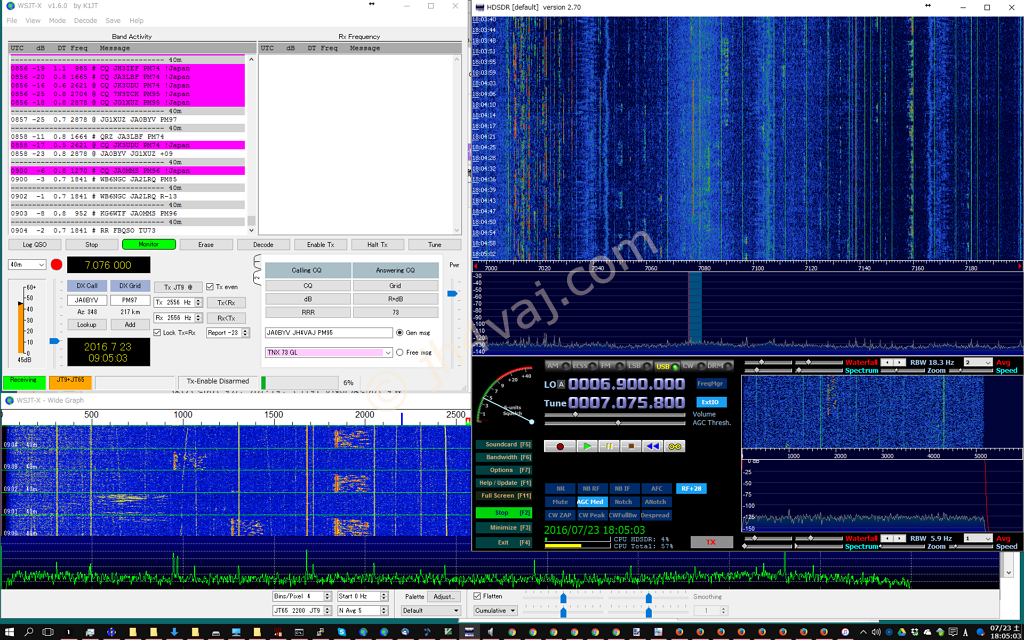1024x640 pixels.
Task: Select the Free msg radio button
Action: [400, 352]
